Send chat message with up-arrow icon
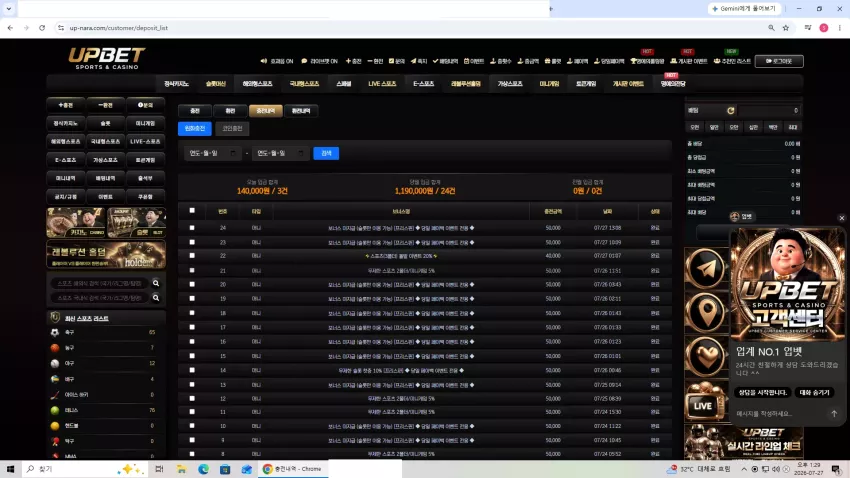This screenshot has height=478, width=850. 834,414
